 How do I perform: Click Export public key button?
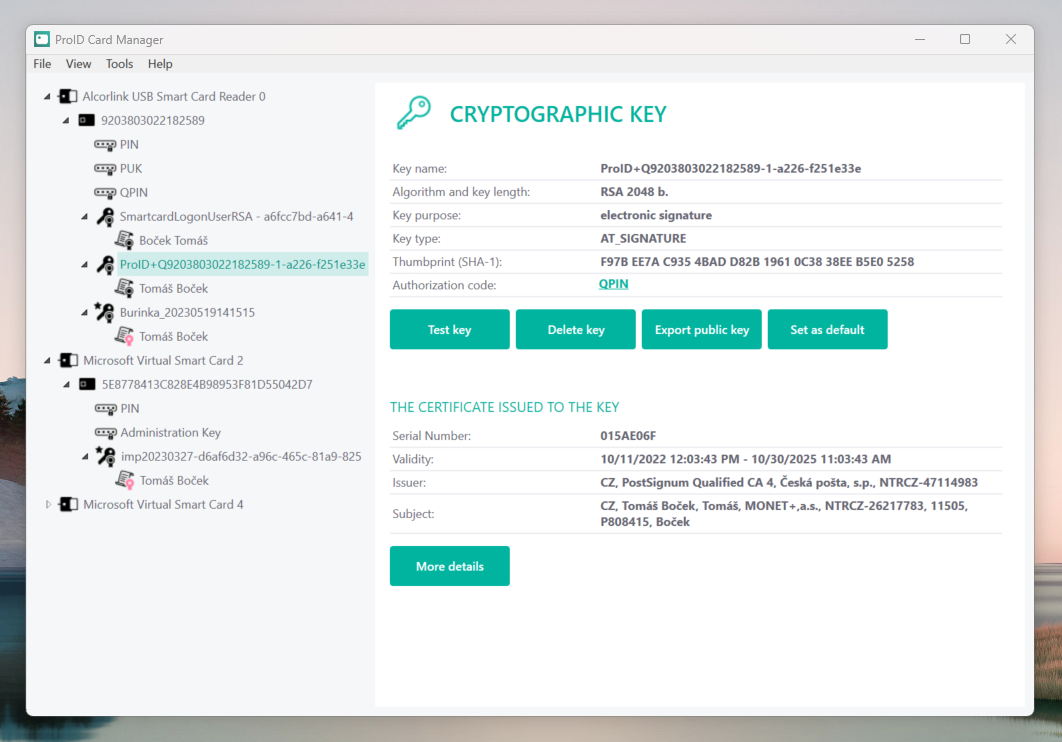pyautogui.click(x=702, y=330)
